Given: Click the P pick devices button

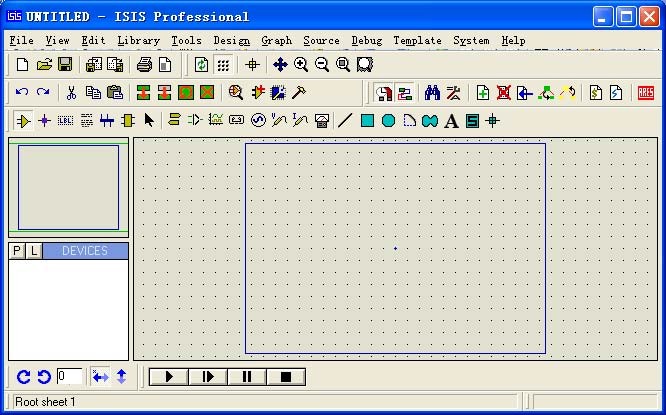Looking at the screenshot, I should [17, 251].
